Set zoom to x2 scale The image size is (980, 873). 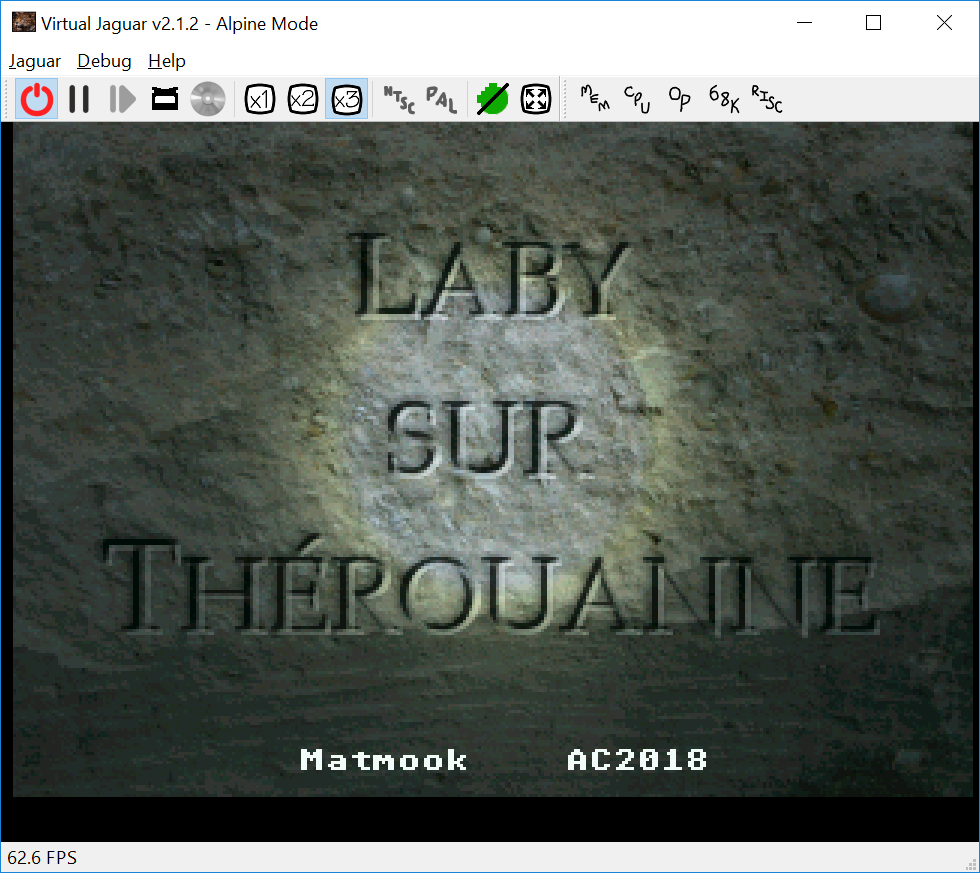tap(303, 99)
